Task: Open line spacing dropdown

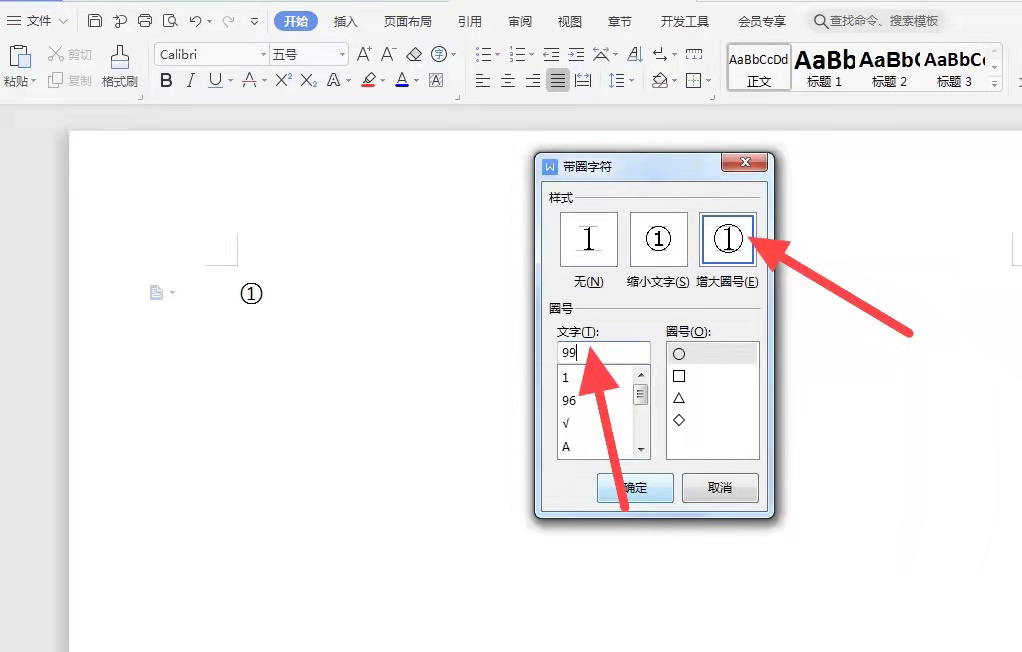Action: click(632, 81)
